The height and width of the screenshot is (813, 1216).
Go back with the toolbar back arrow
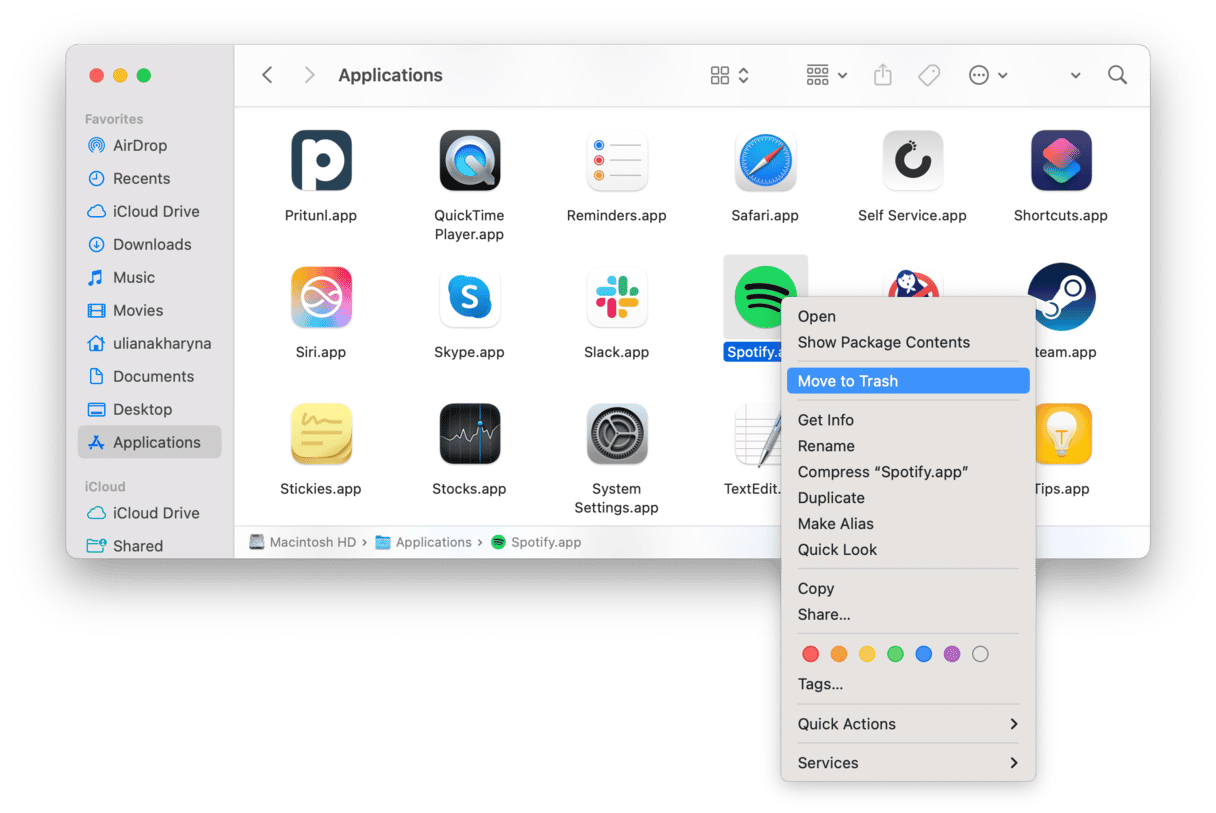(x=267, y=75)
